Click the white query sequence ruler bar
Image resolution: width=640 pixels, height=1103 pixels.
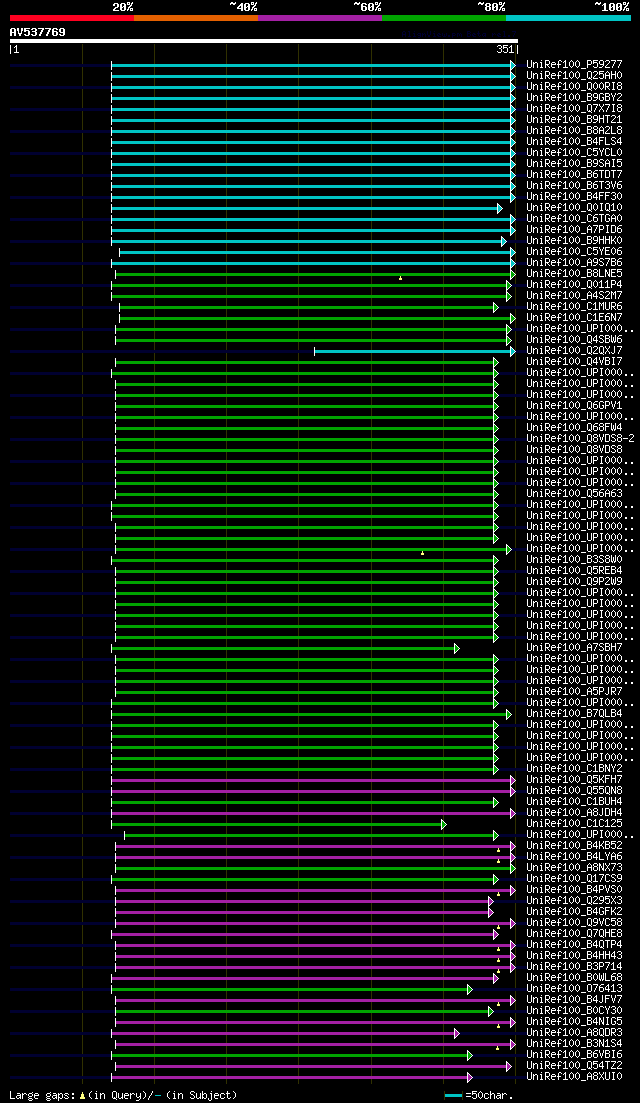[264, 41]
